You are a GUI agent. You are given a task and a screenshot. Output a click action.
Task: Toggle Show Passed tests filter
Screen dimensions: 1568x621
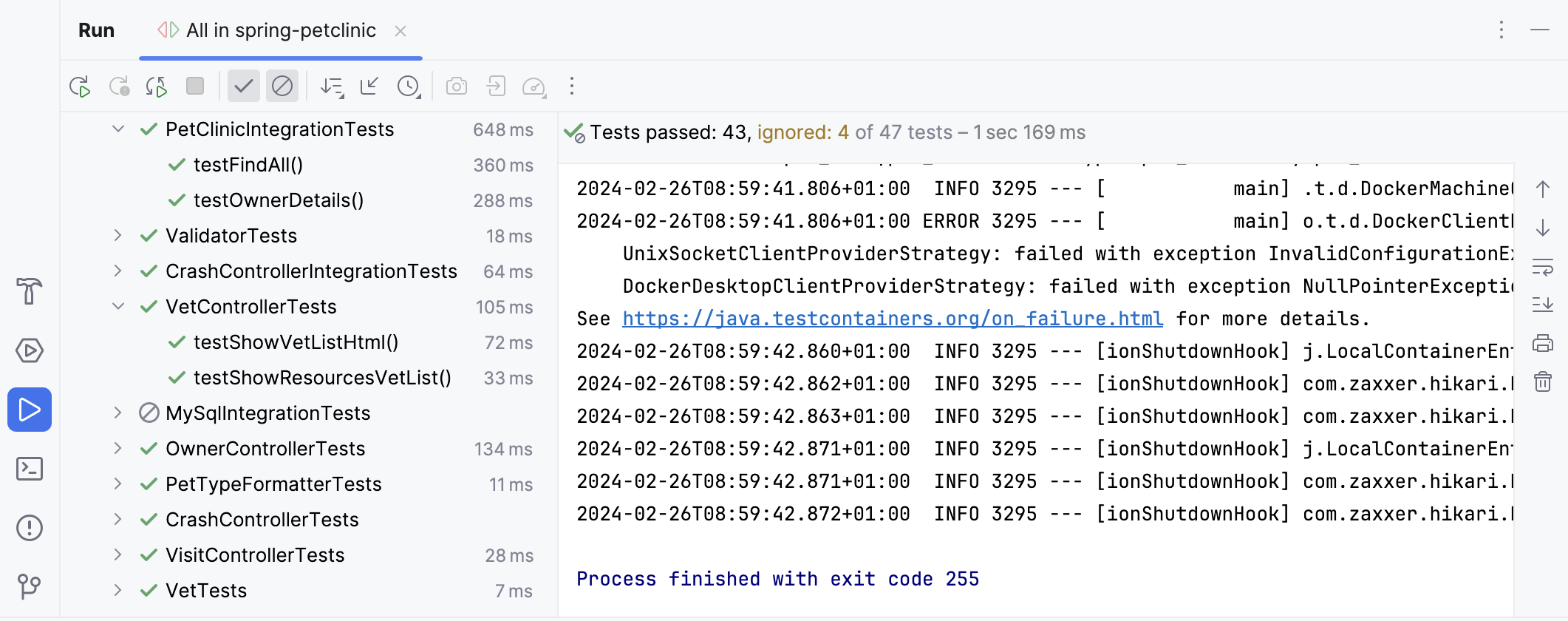pyautogui.click(x=244, y=86)
